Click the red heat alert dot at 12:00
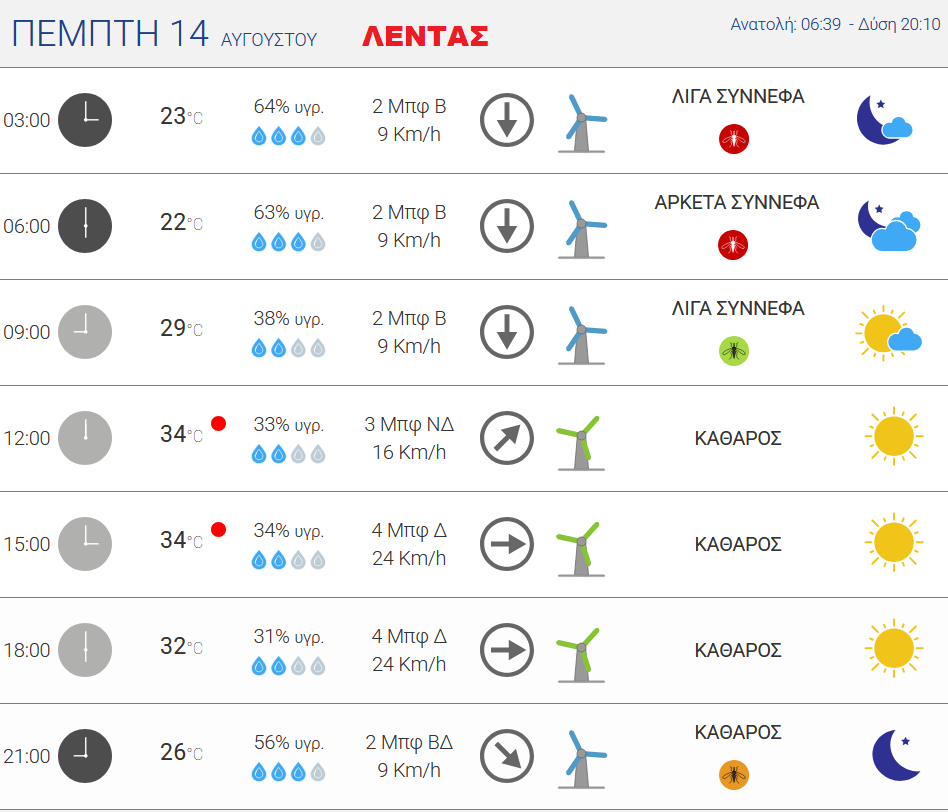Viewport: 948px width, 812px height. point(218,423)
